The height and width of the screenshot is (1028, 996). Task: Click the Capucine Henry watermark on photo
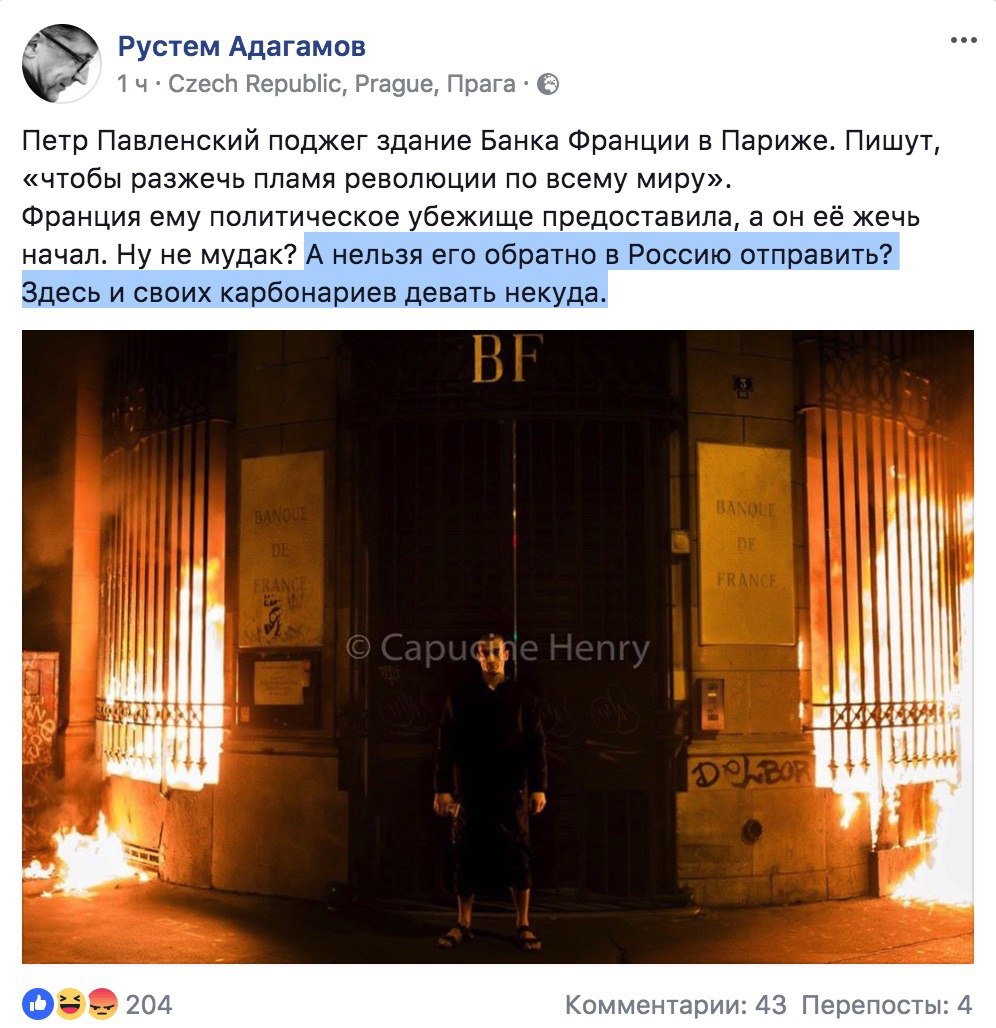[498, 648]
